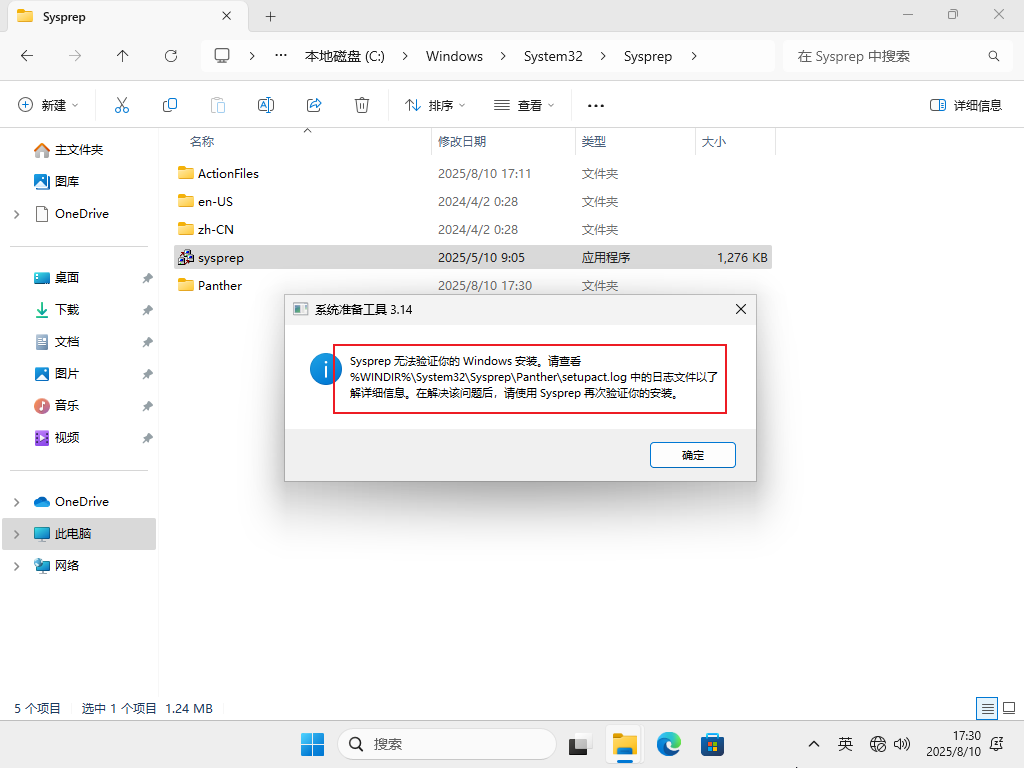This screenshot has height=768, width=1024.
Task: Open Task View on the taskbar
Action: point(579,744)
